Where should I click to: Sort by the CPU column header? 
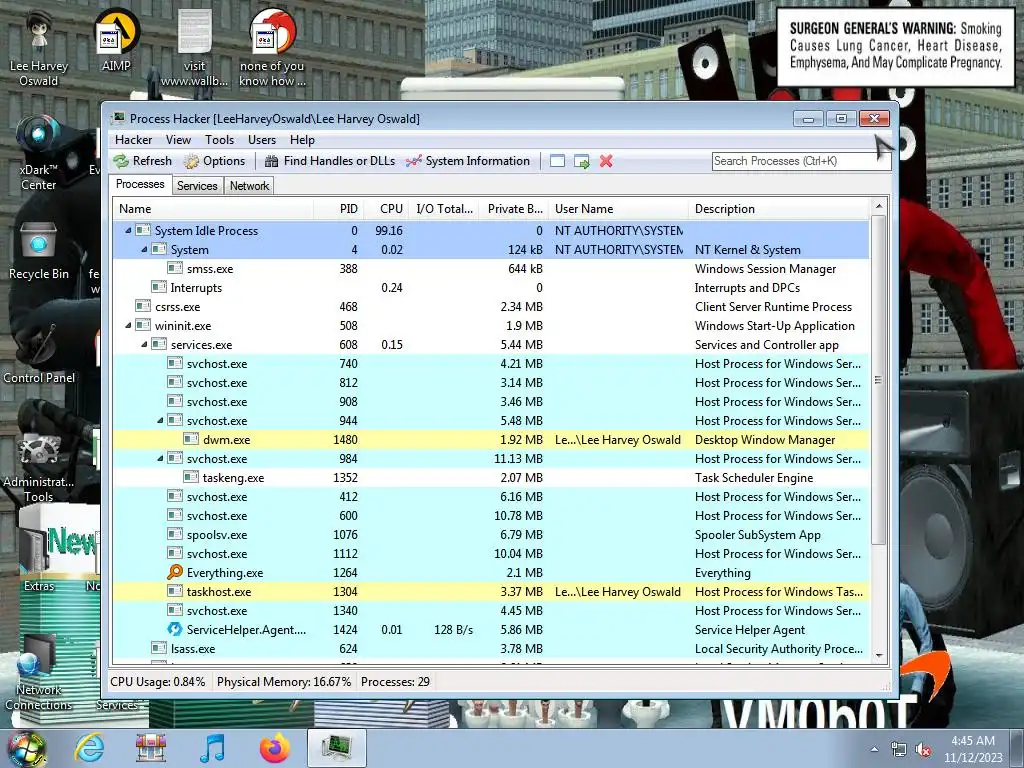coord(387,209)
